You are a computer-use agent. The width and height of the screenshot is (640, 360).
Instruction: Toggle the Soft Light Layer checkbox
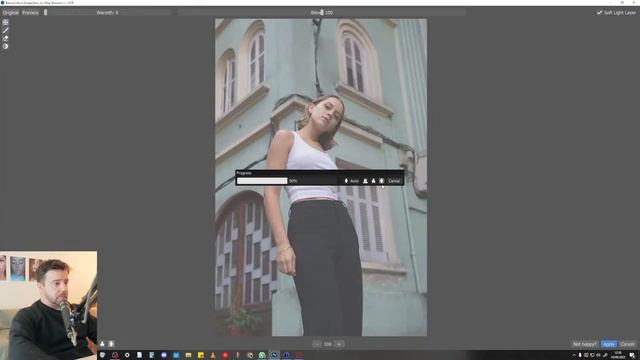point(600,13)
